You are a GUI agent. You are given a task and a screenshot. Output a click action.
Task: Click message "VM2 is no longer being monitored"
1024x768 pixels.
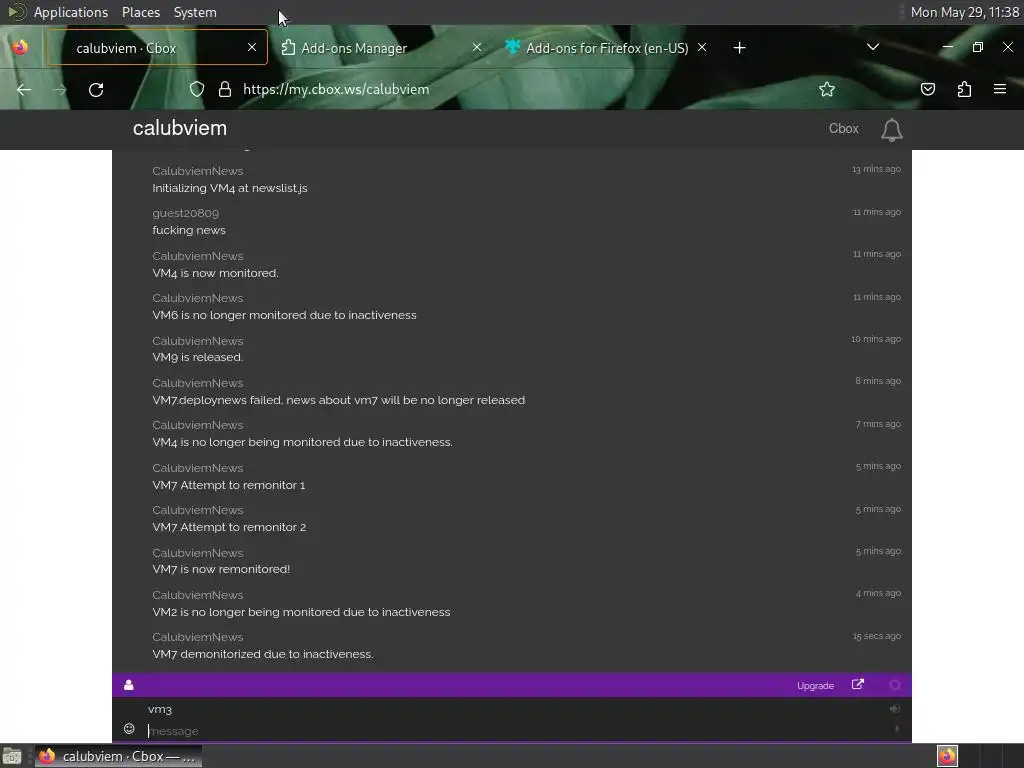click(x=301, y=612)
